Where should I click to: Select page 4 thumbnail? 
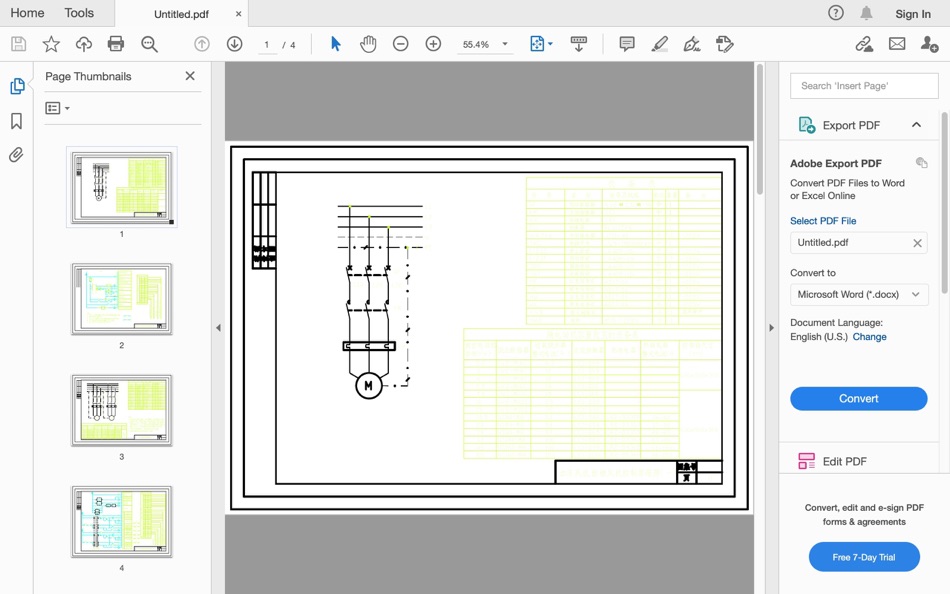pos(121,522)
